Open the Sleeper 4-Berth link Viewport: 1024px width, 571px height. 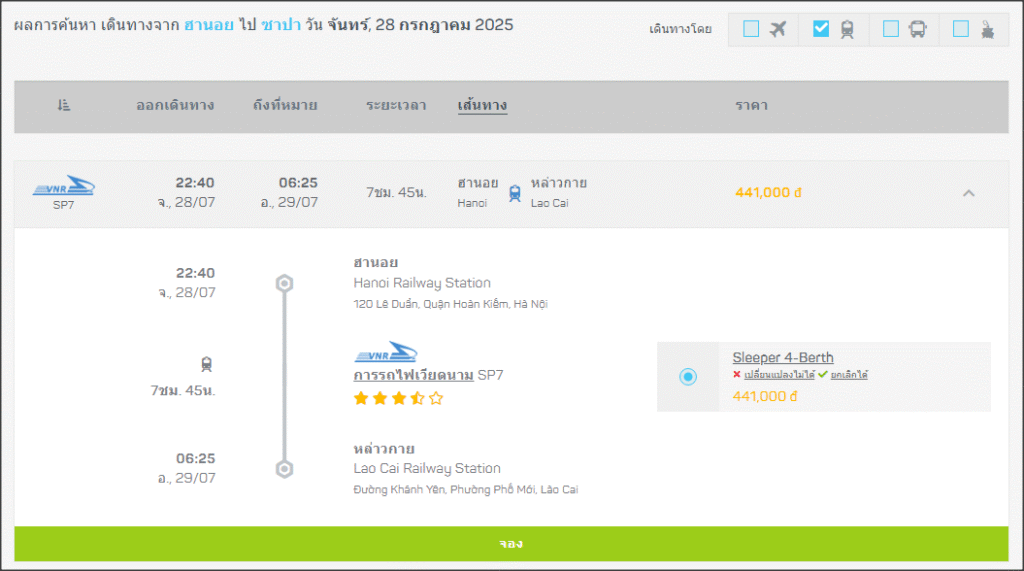tap(782, 358)
